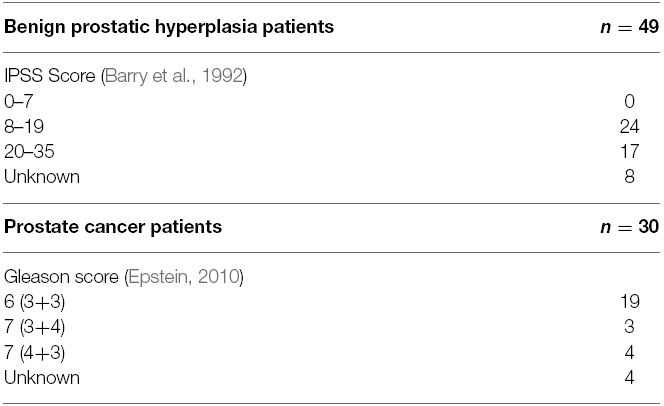Click the n = 30 header value
Viewport: 664px width, 406px height.
tap(630, 227)
